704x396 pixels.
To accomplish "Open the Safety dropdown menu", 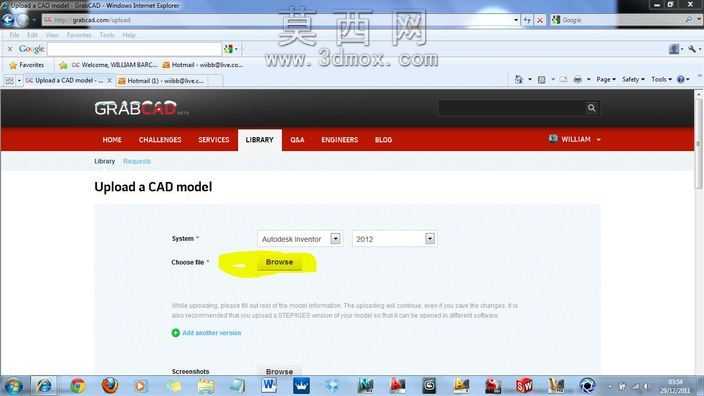I will [633, 79].
